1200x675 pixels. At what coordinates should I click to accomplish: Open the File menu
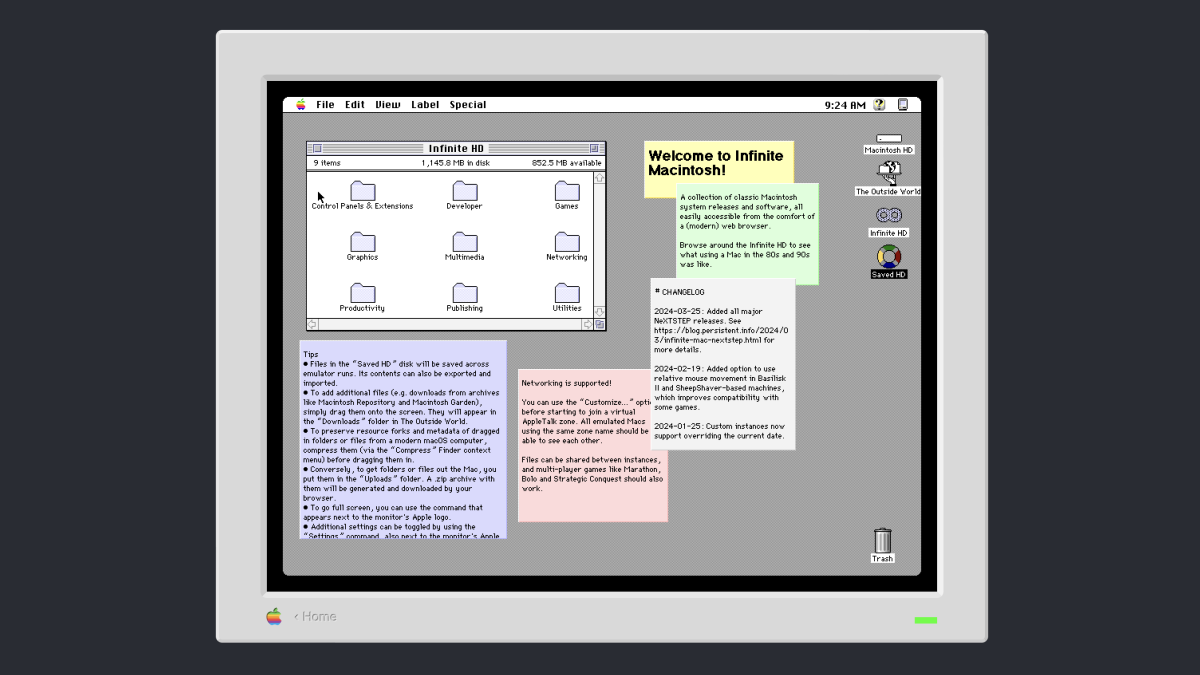click(325, 104)
